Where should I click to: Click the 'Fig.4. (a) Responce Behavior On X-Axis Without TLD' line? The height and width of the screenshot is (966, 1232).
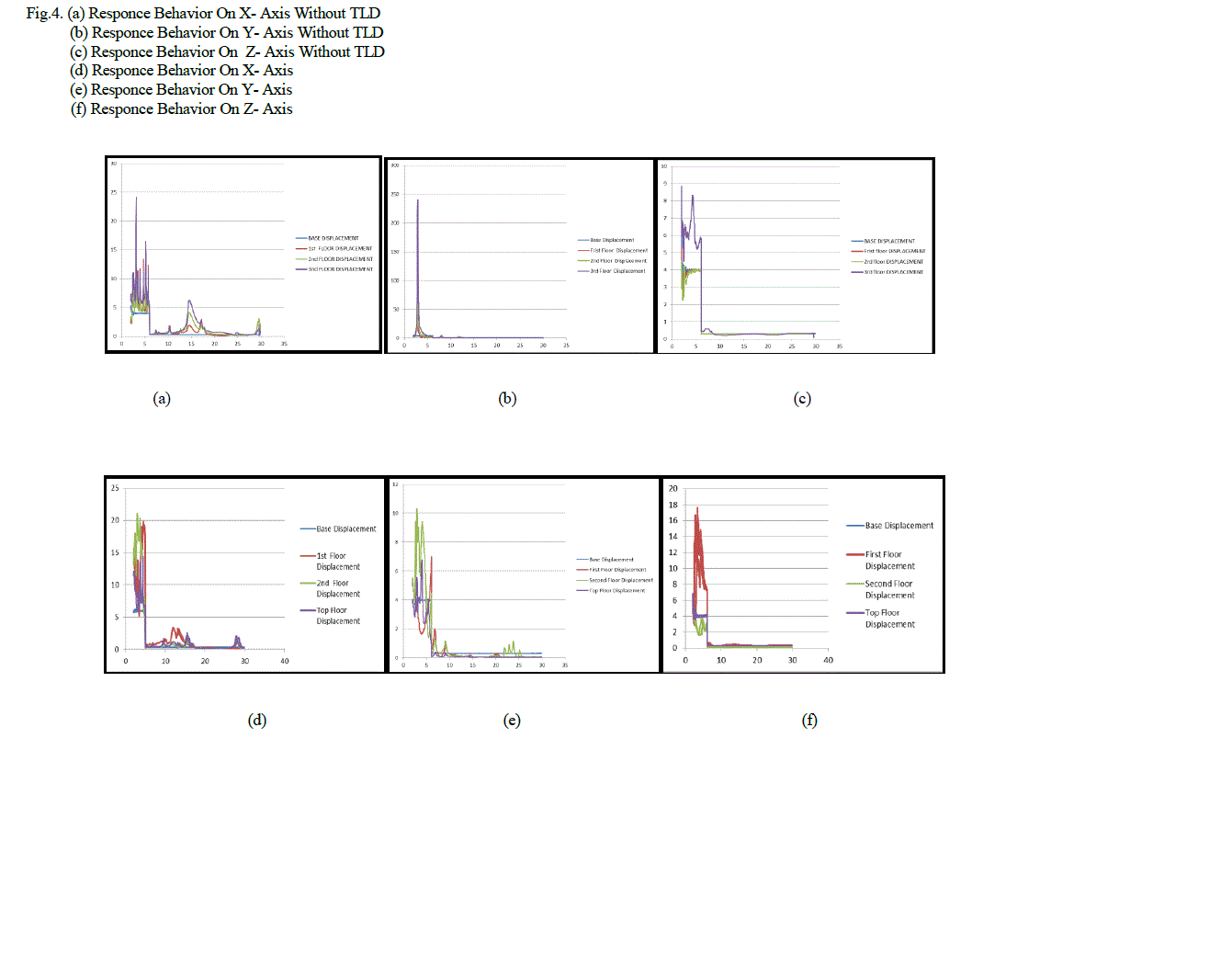[203, 13]
